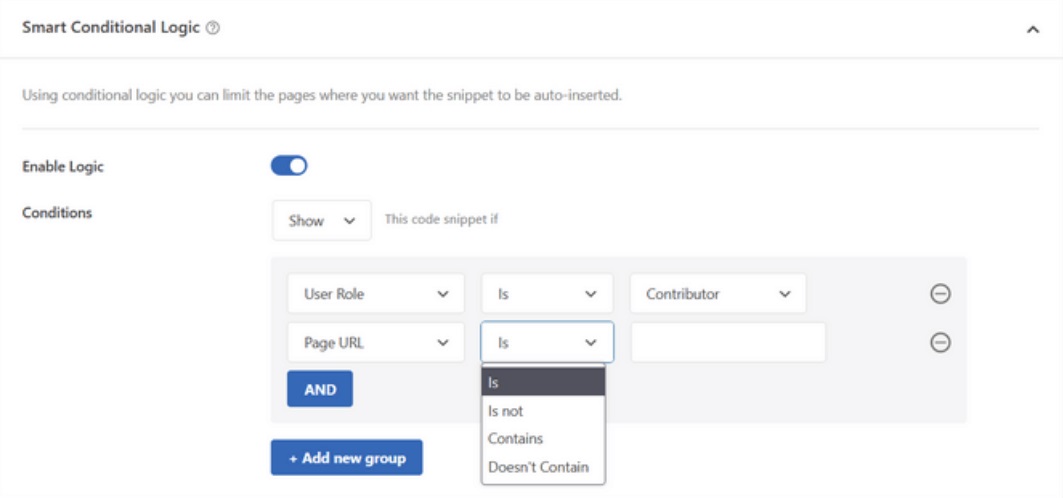Click the Enable Logic label
The height and width of the screenshot is (498, 1063).
pyautogui.click(x=63, y=166)
